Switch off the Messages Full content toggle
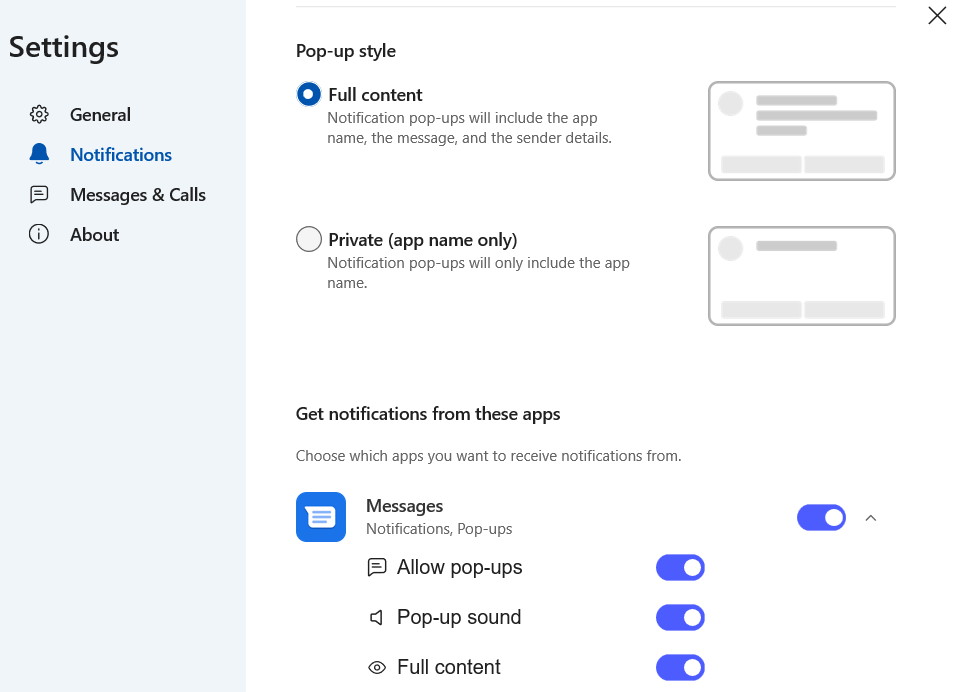 pyautogui.click(x=680, y=668)
